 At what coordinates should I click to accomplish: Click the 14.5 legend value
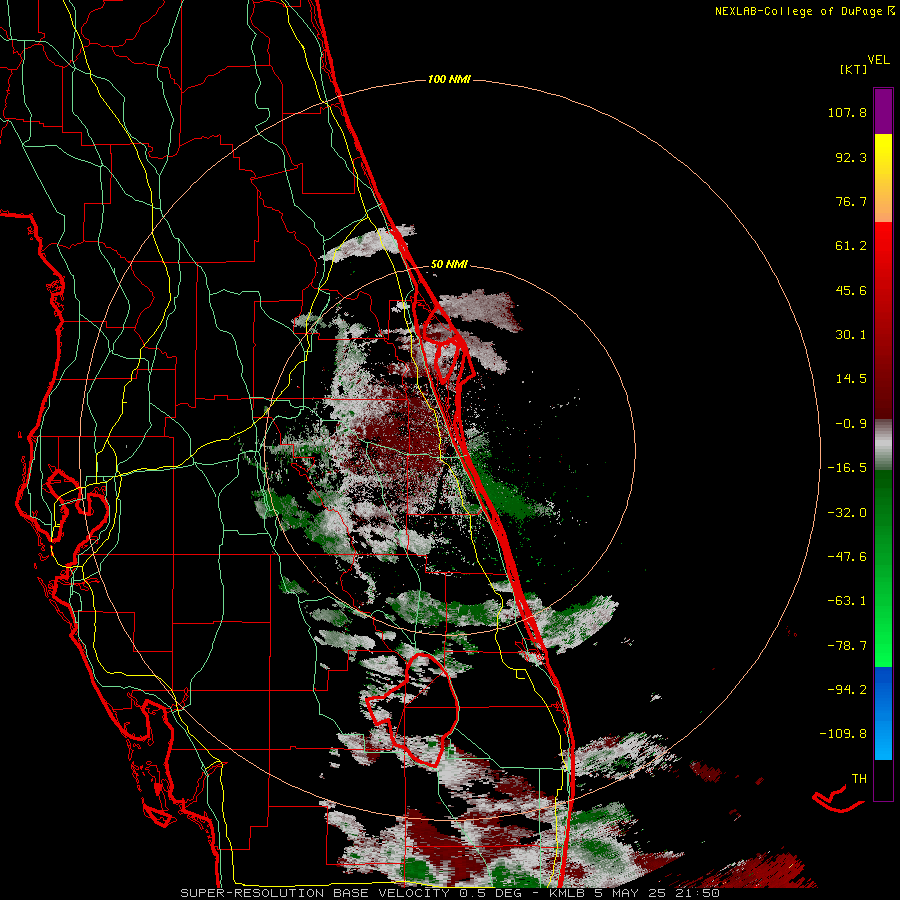(851, 379)
